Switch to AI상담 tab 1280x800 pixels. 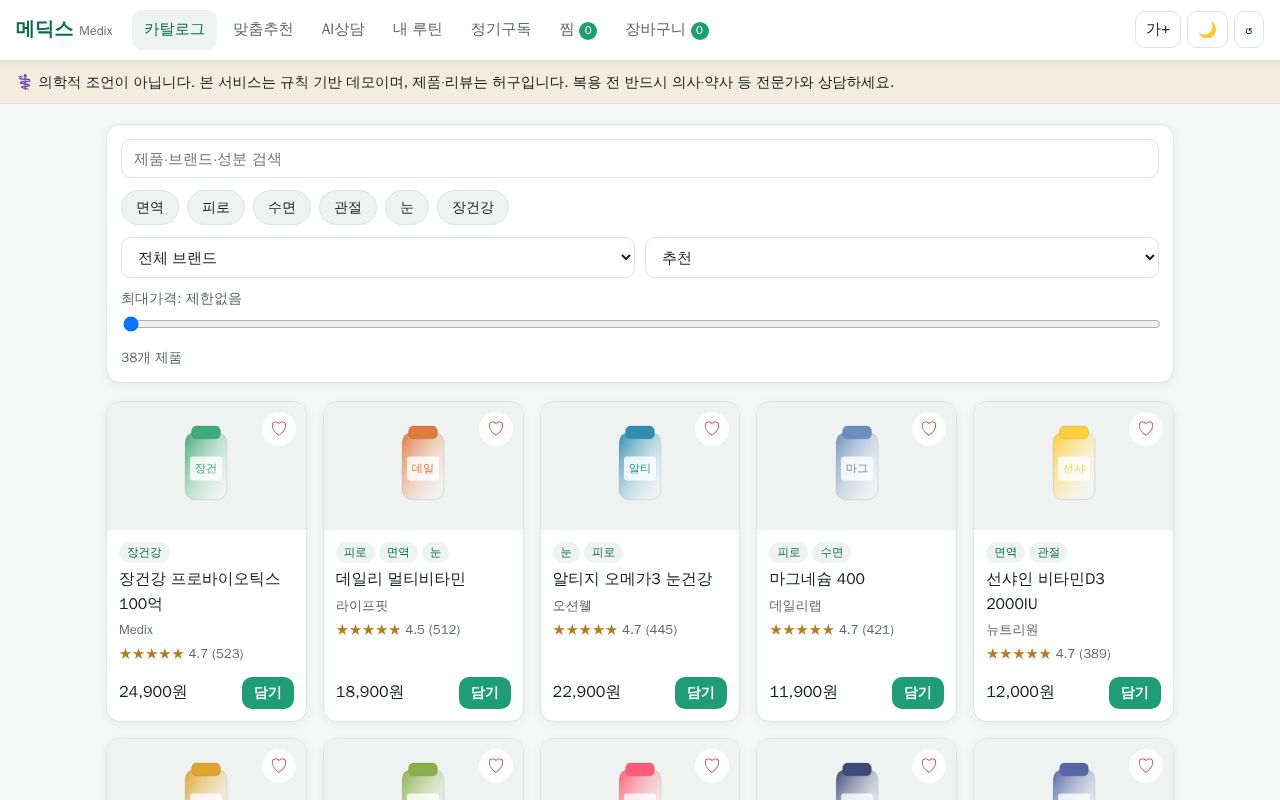point(343,30)
